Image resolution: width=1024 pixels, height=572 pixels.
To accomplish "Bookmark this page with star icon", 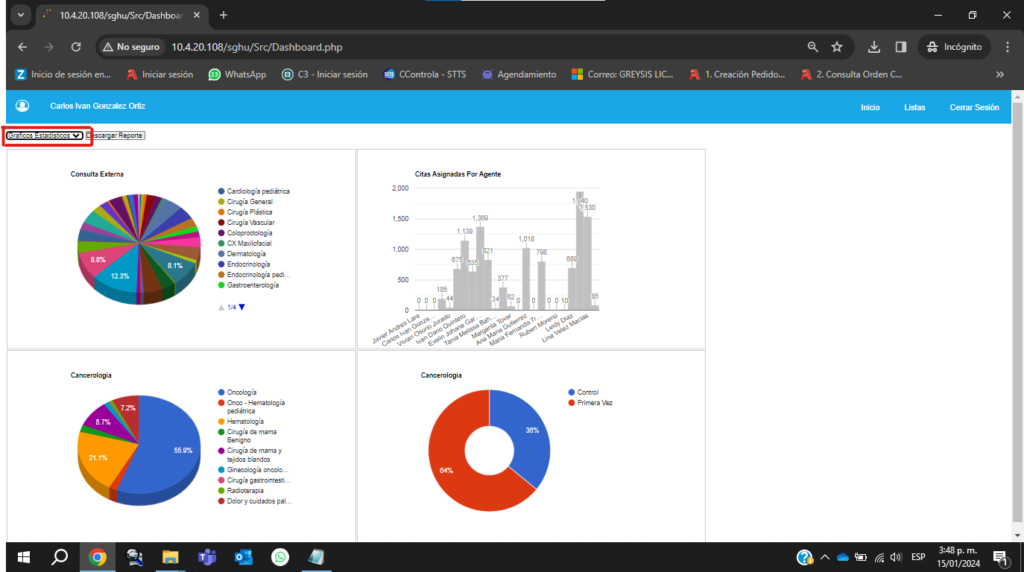I will (837, 47).
